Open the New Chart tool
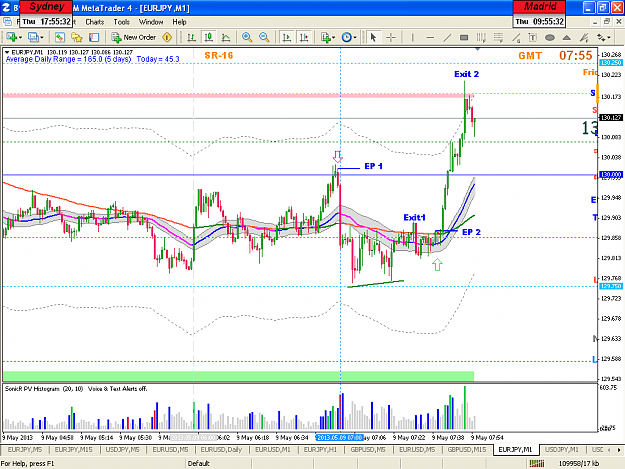This screenshot has width=625, height=469. pyautogui.click(x=11, y=37)
